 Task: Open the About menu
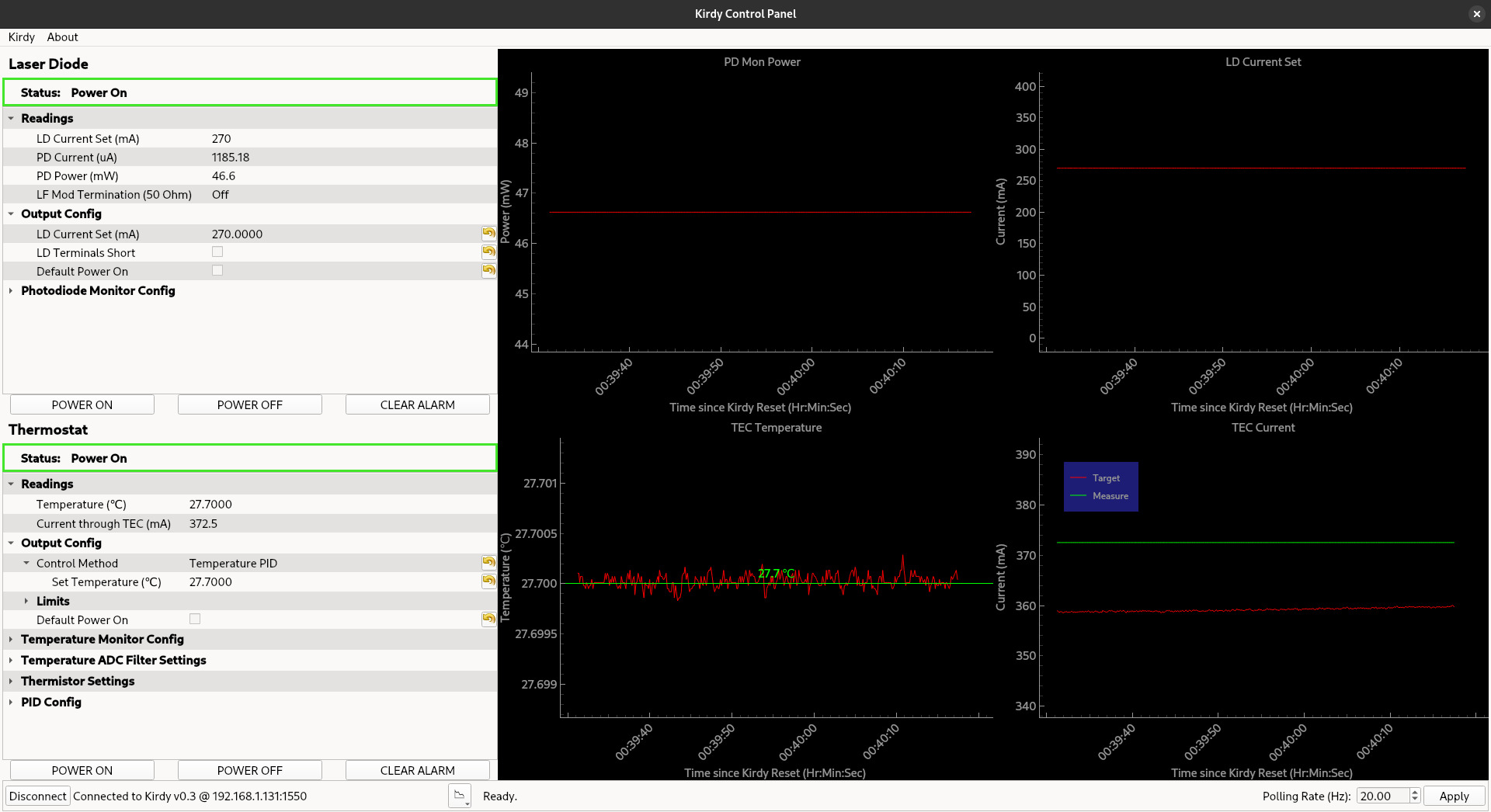(x=62, y=37)
